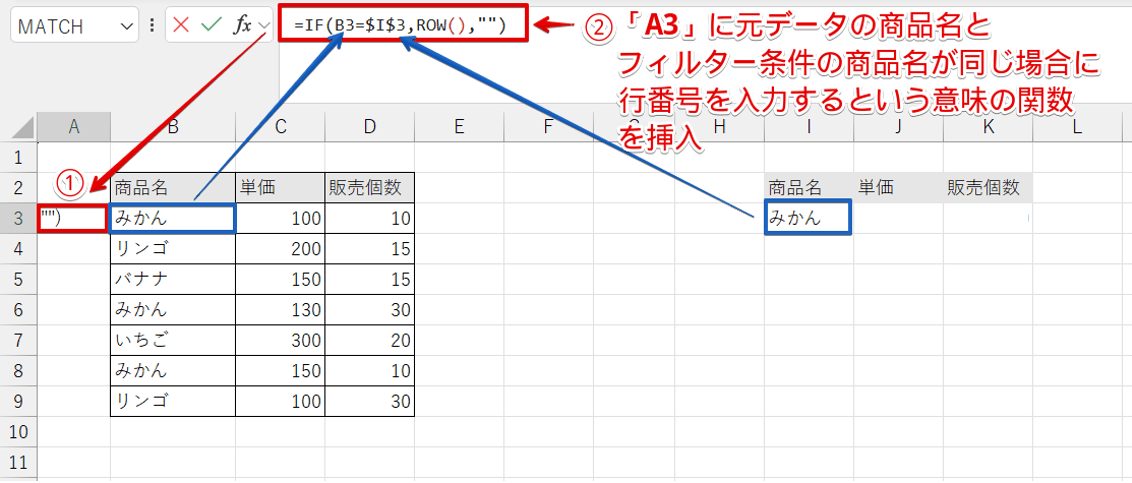Screen dimensions: 1132x483
Task: Select column L header
Action: (x=1077, y=127)
